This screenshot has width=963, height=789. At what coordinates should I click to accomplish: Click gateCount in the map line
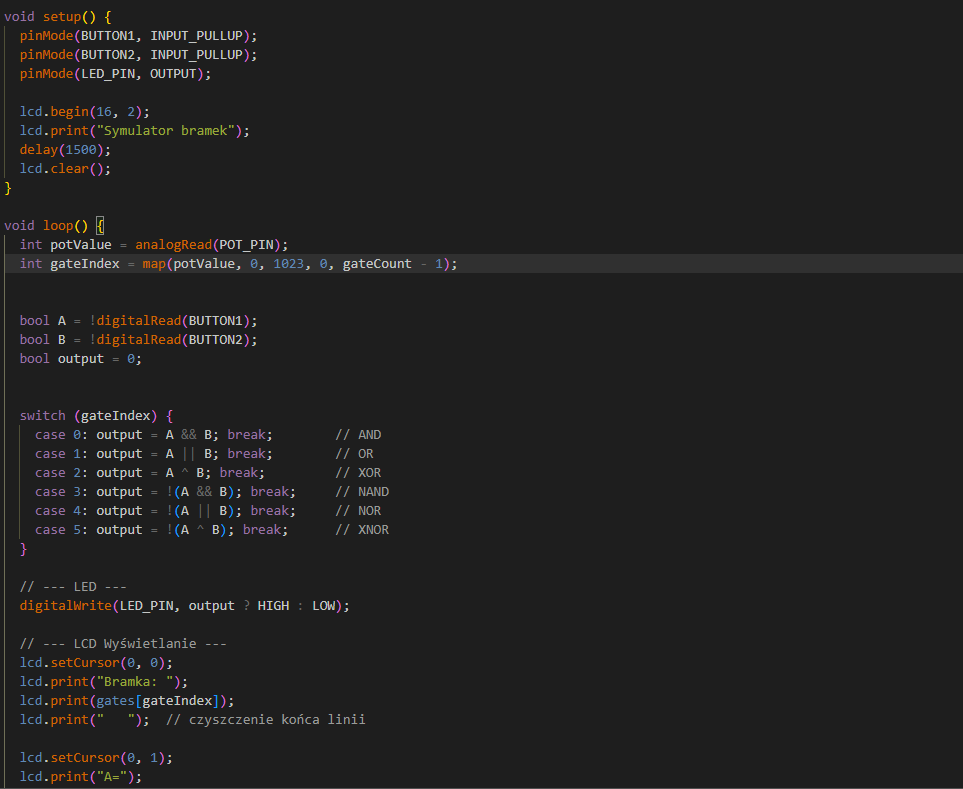(x=376, y=263)
